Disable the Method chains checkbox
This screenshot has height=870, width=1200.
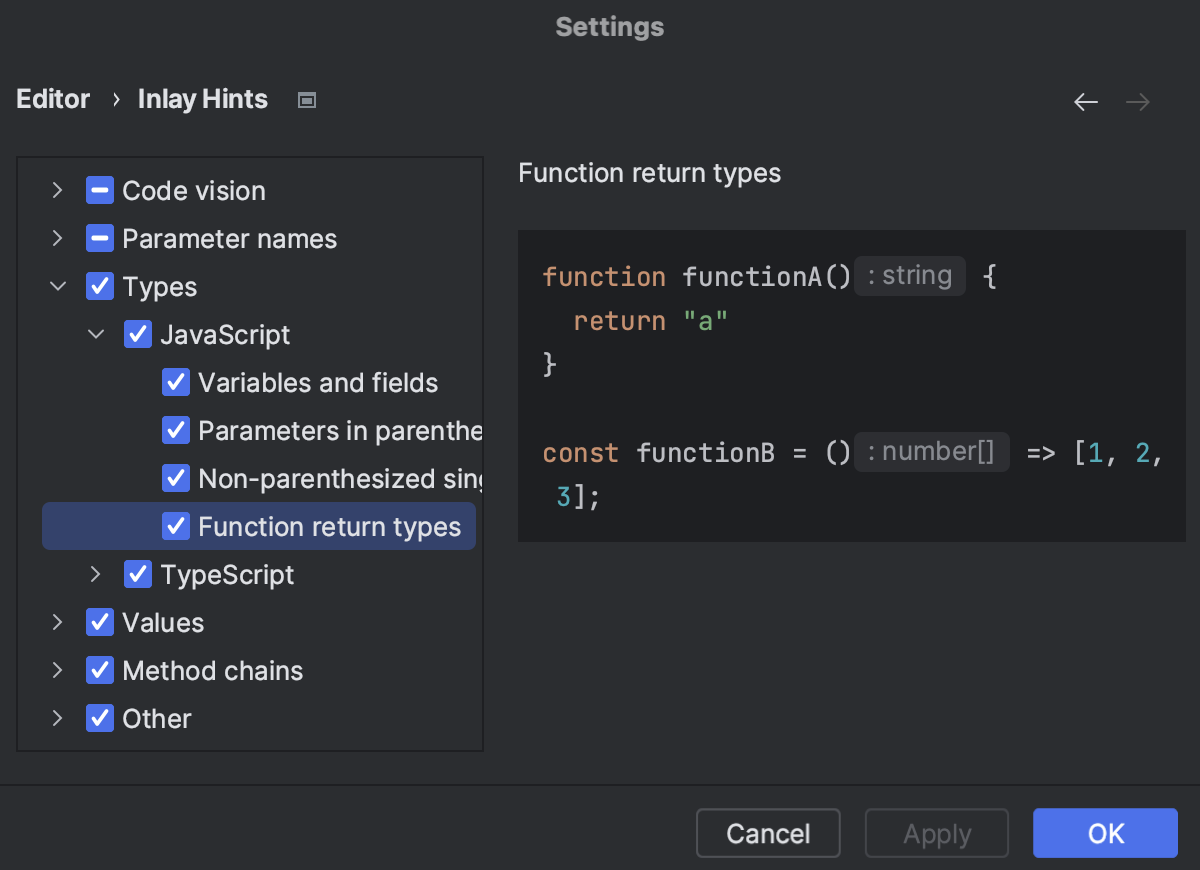click(100, 670)
